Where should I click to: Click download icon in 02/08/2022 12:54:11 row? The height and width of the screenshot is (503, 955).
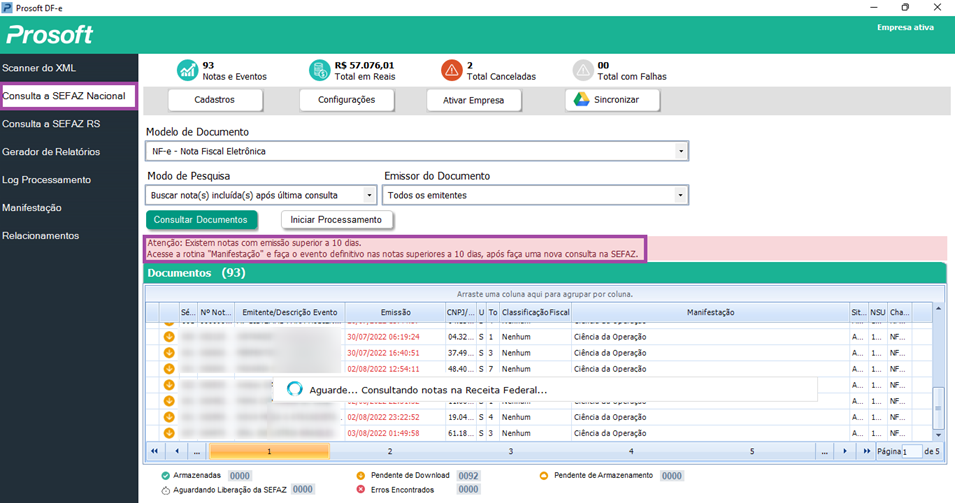(169, 368)
